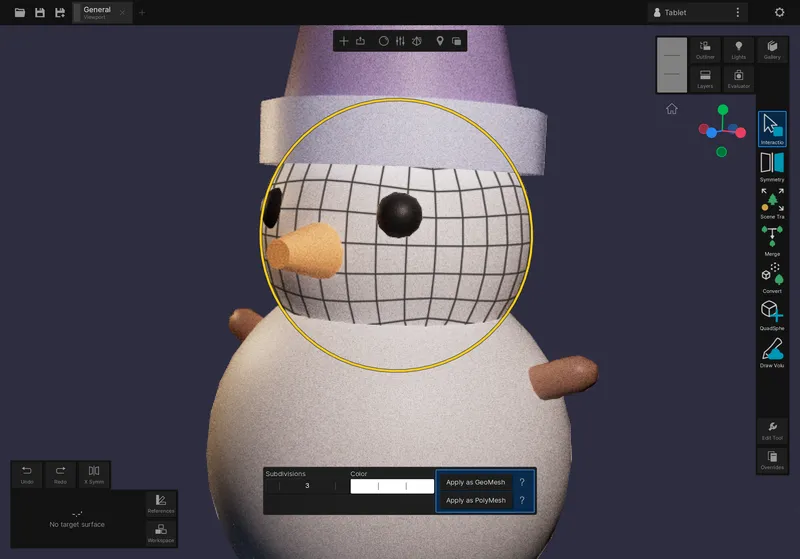This screenshot has width=800, height=559.
Task: Click the snowman's orange carrot nose
Action: click(x=305, y=250)
